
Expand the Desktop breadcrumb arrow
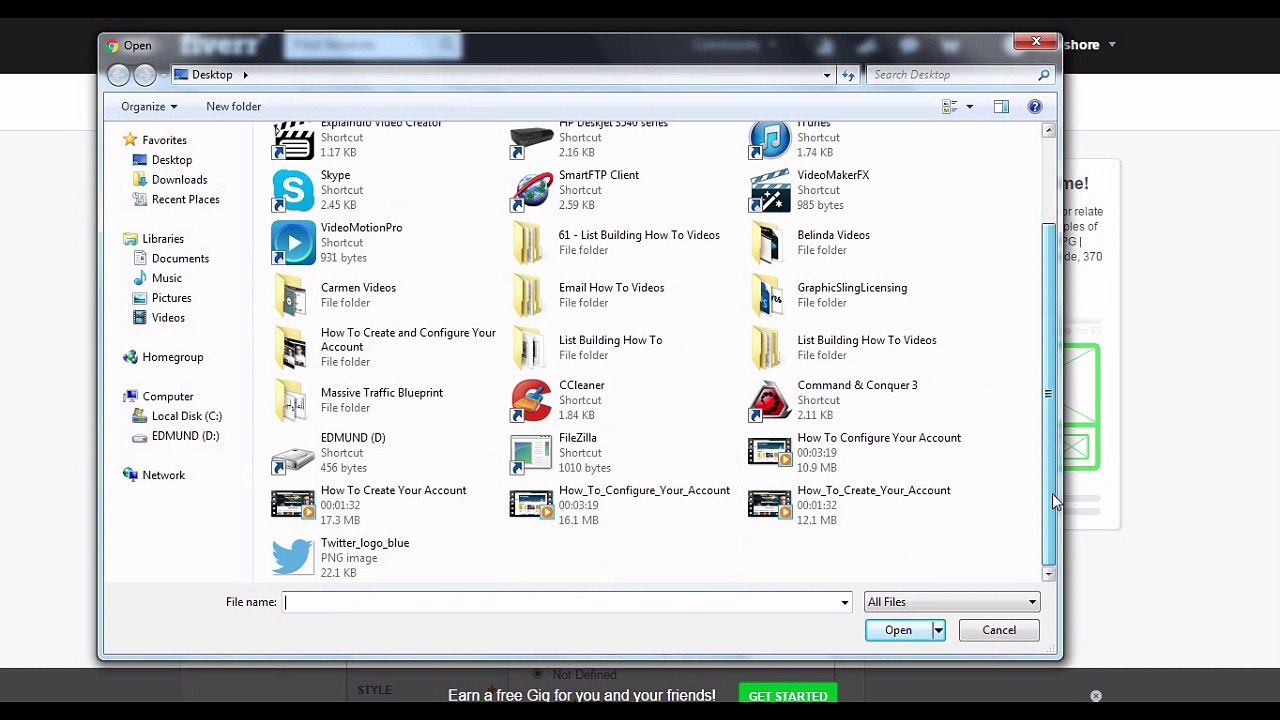click(245, 75)
